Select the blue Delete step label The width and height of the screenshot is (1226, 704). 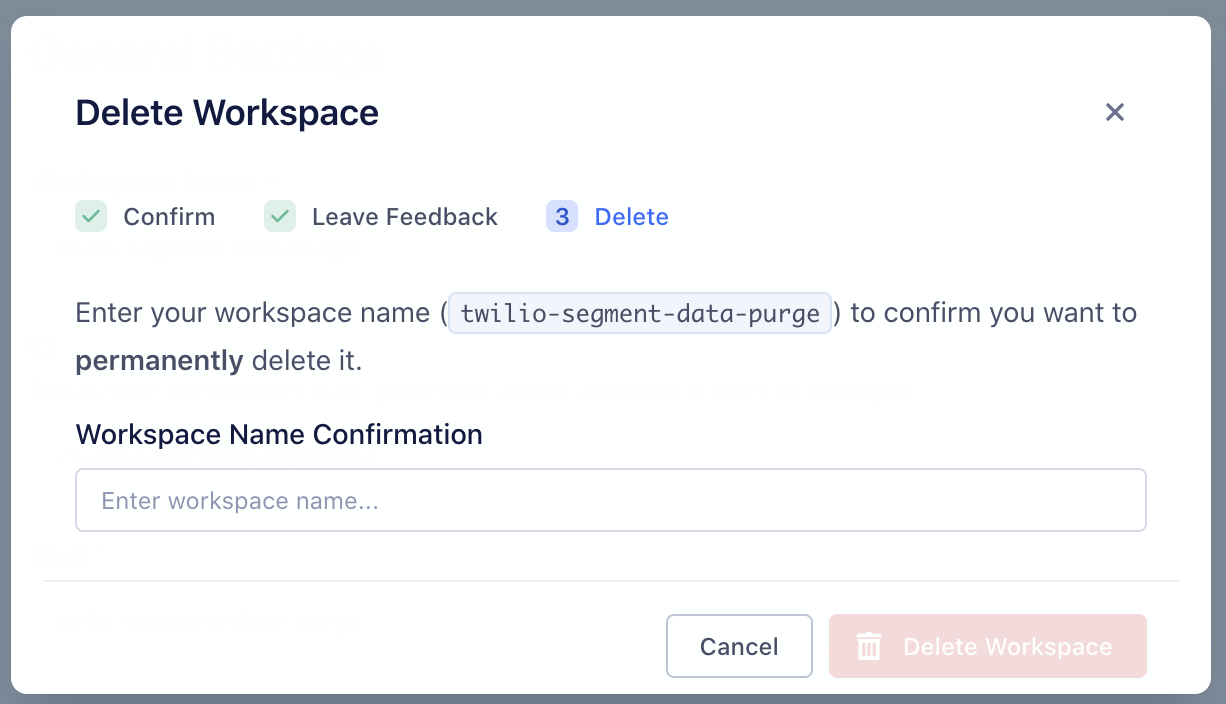coord(631,217)
